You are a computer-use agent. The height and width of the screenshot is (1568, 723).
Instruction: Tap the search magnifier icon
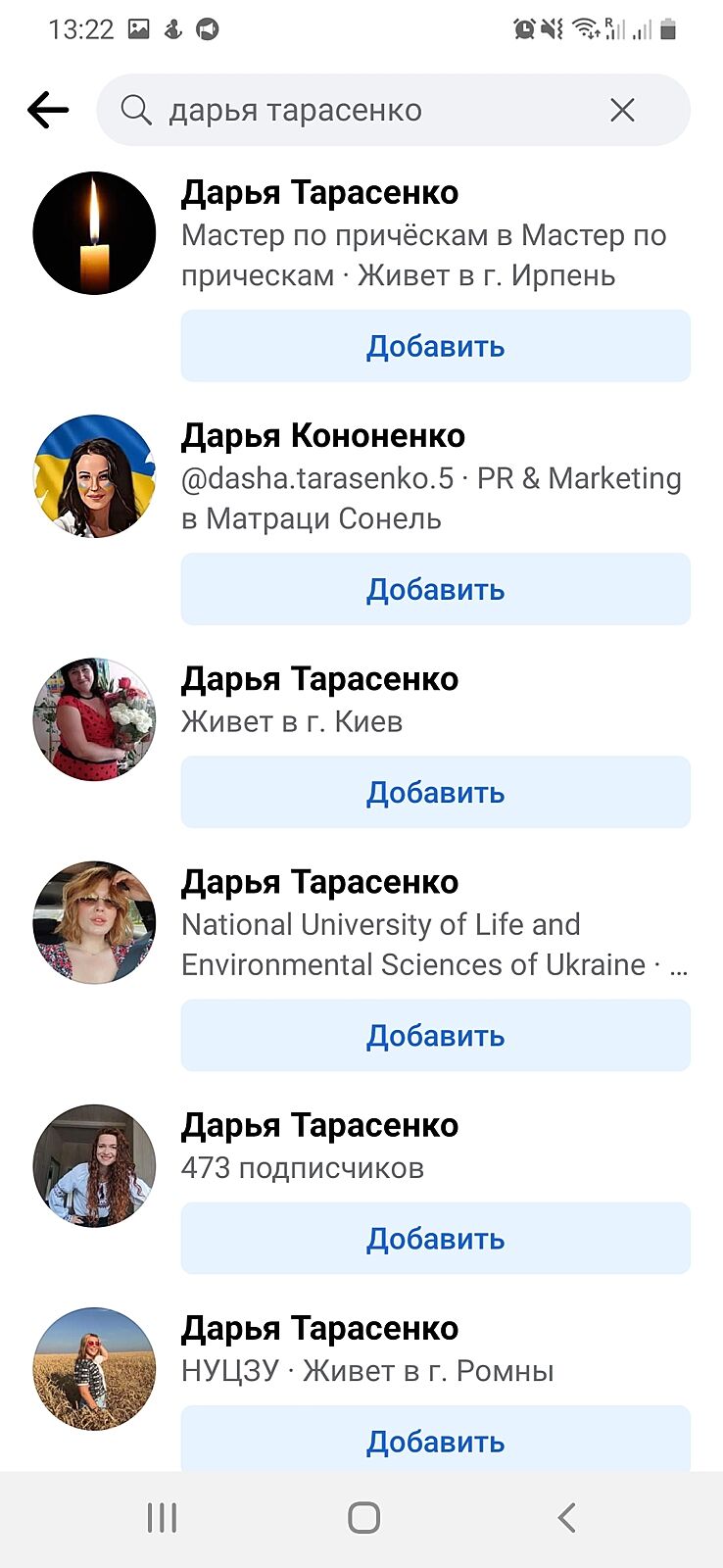click(136, 111)
